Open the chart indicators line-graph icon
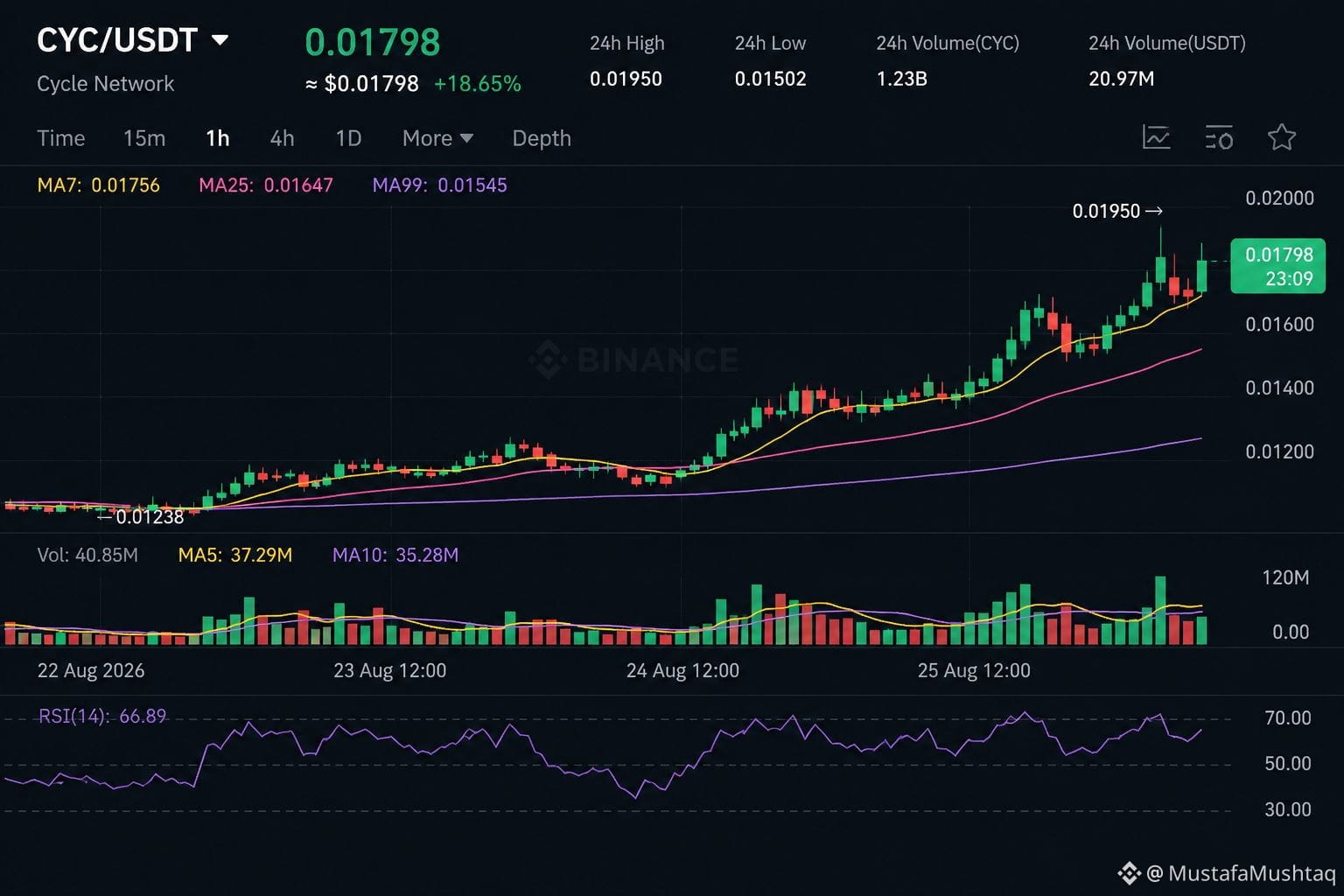Viewport: 1344px width, 896px height. coord(1156,137)
